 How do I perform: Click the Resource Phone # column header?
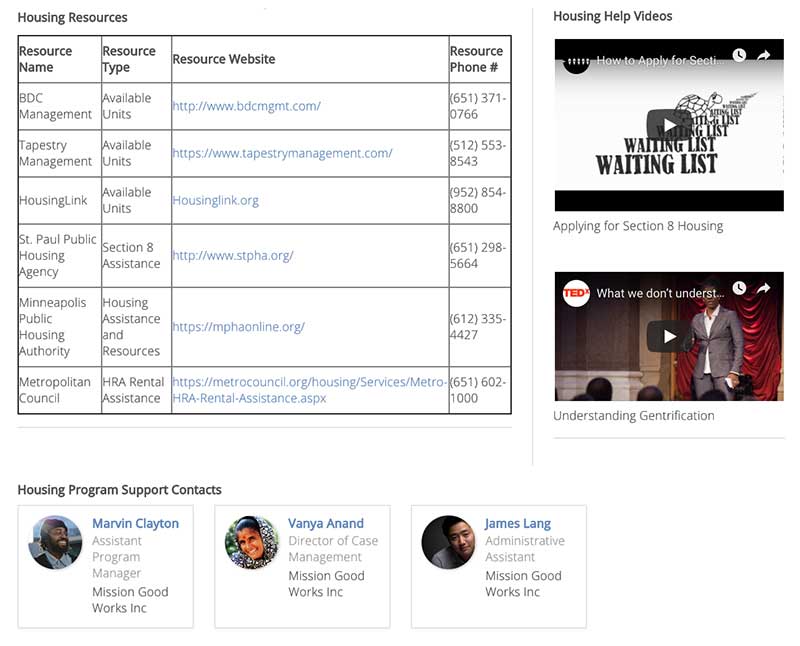click(480, 59)
